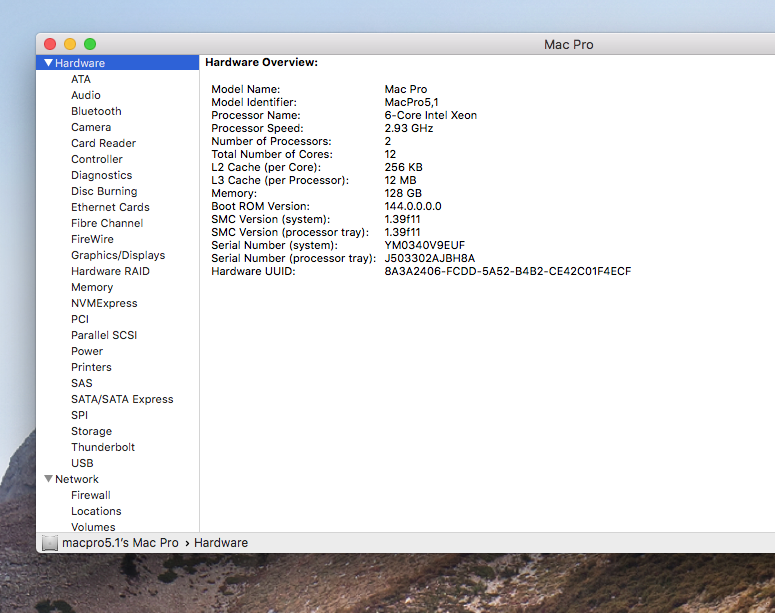Select Thunderbolt in sidebar

(103, 447)
